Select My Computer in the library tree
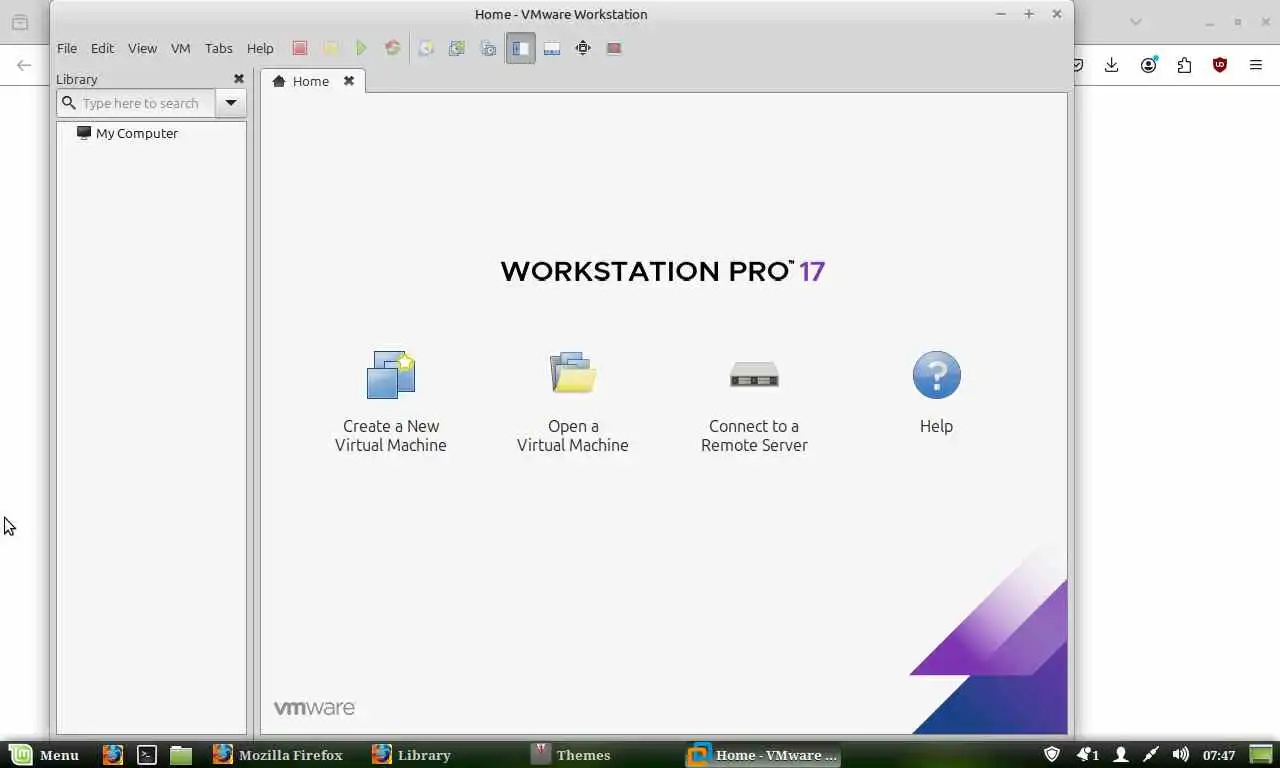The width and height of the screenshot is (1280, 768). tap(127, 133)
